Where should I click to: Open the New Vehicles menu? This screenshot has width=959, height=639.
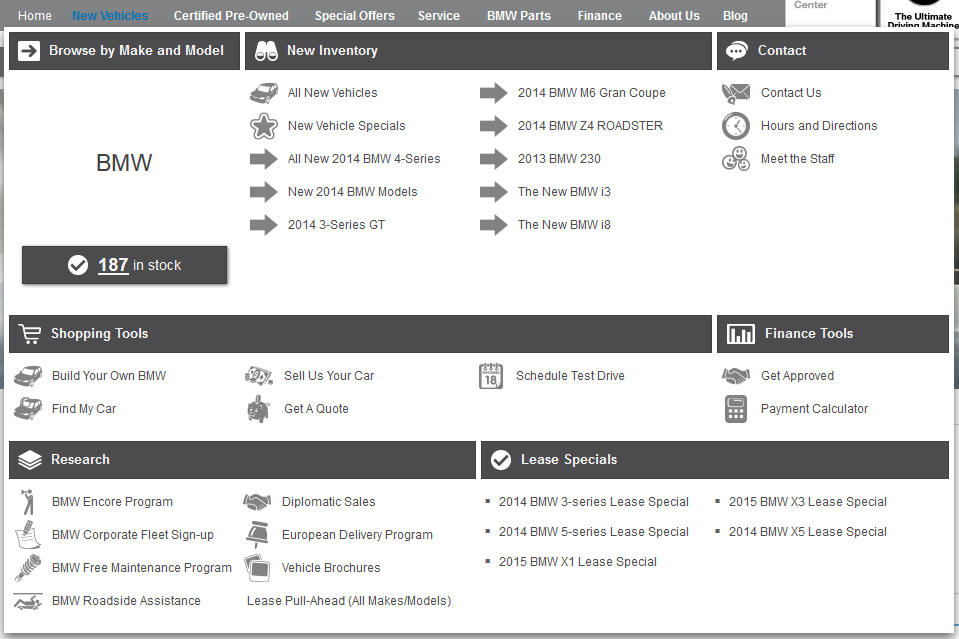click(x=110, y=16)
